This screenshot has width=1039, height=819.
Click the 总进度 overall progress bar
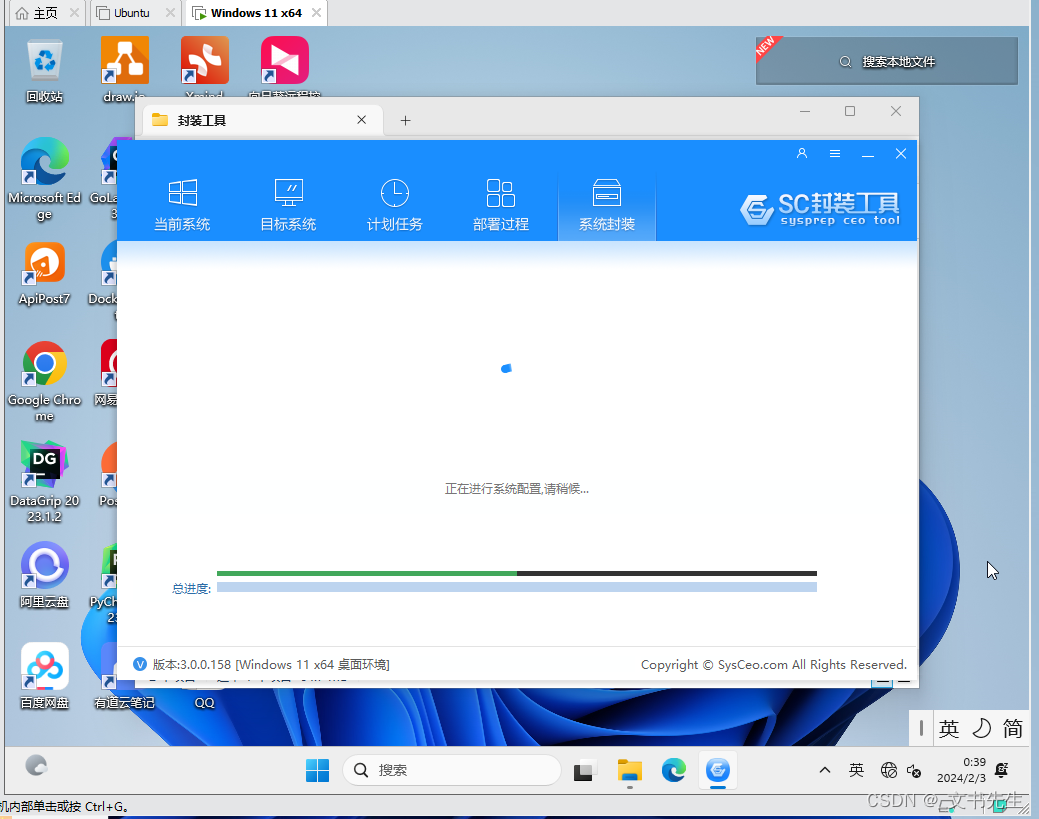click(516, 587)
